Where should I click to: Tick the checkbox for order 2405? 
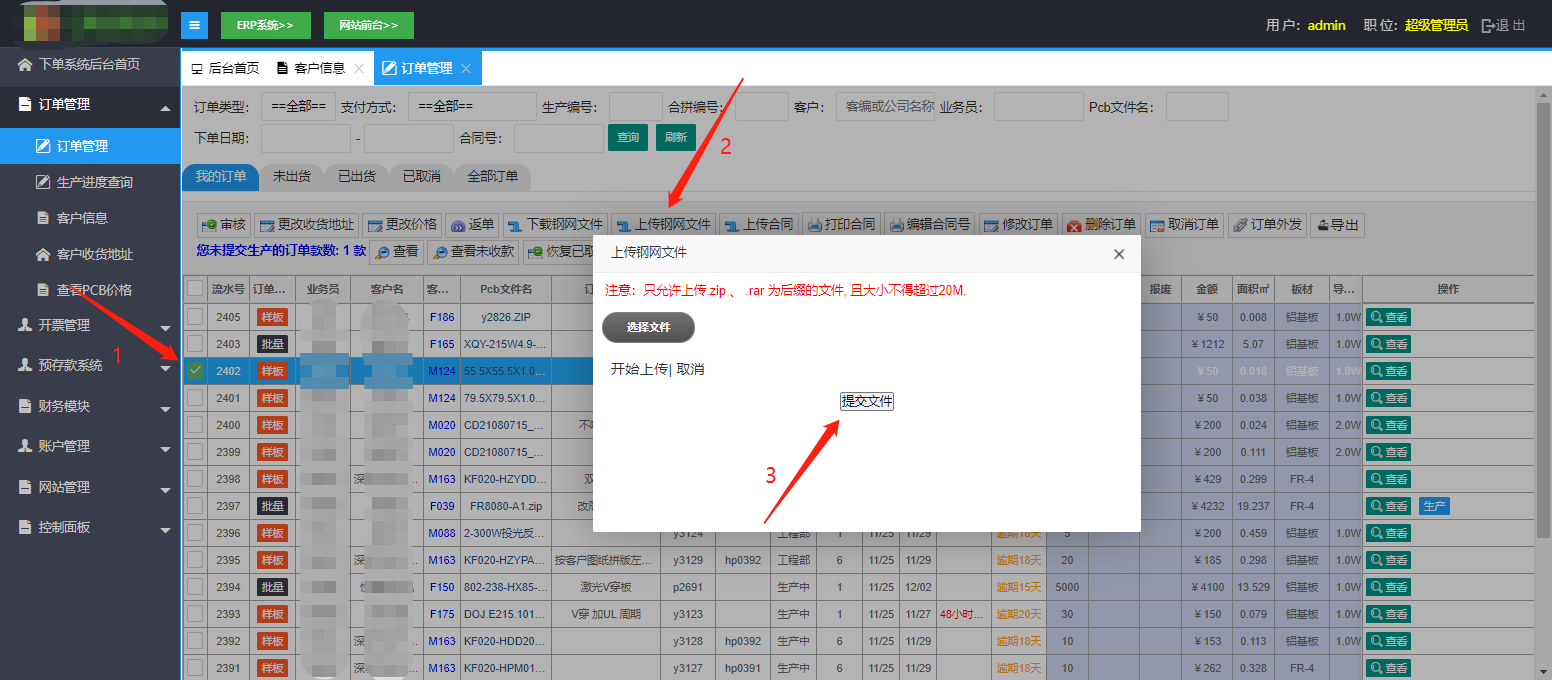pyautogui.click(x=195, y=317)
